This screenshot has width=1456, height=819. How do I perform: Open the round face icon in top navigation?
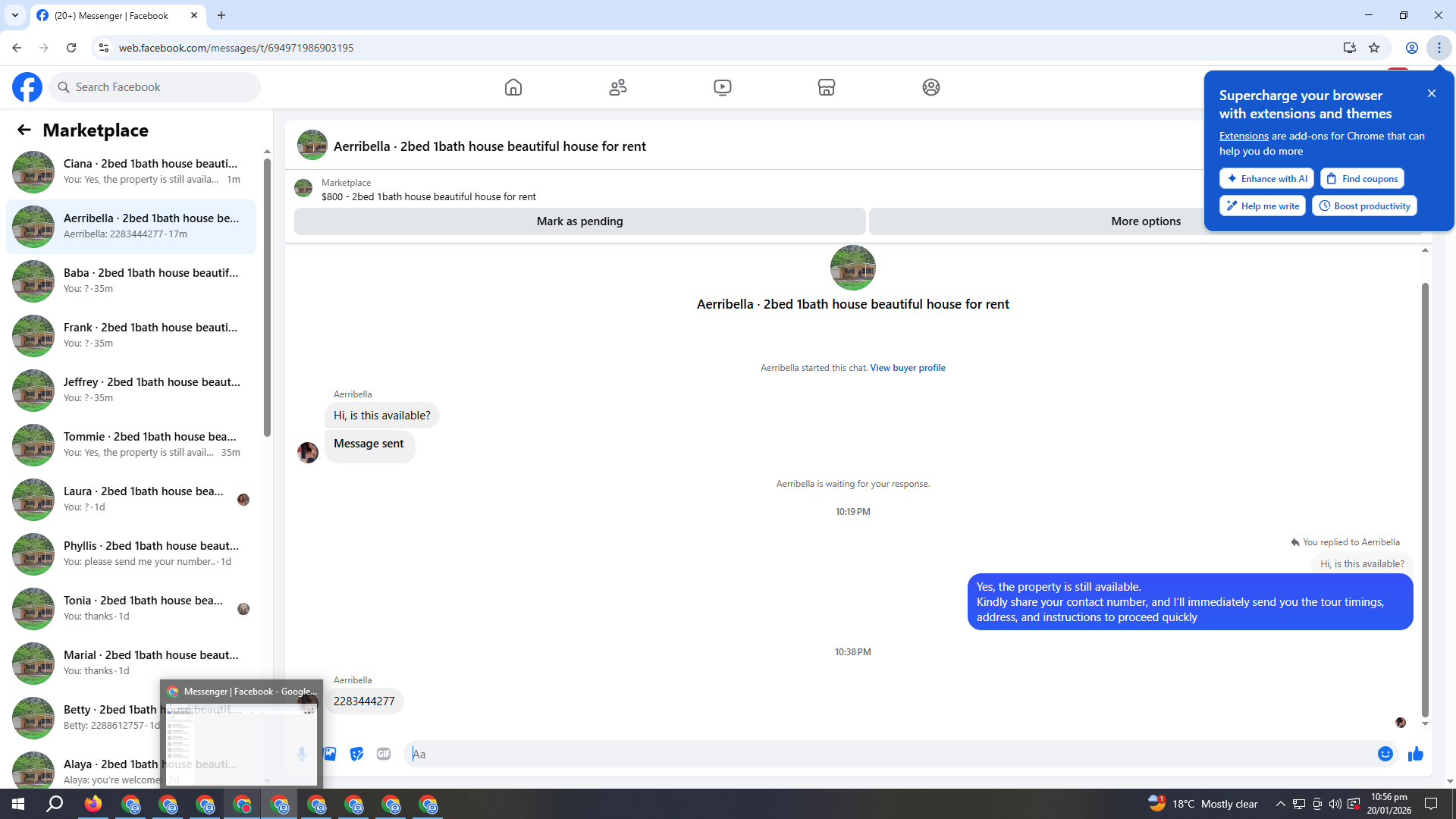(x=931, y=87)
